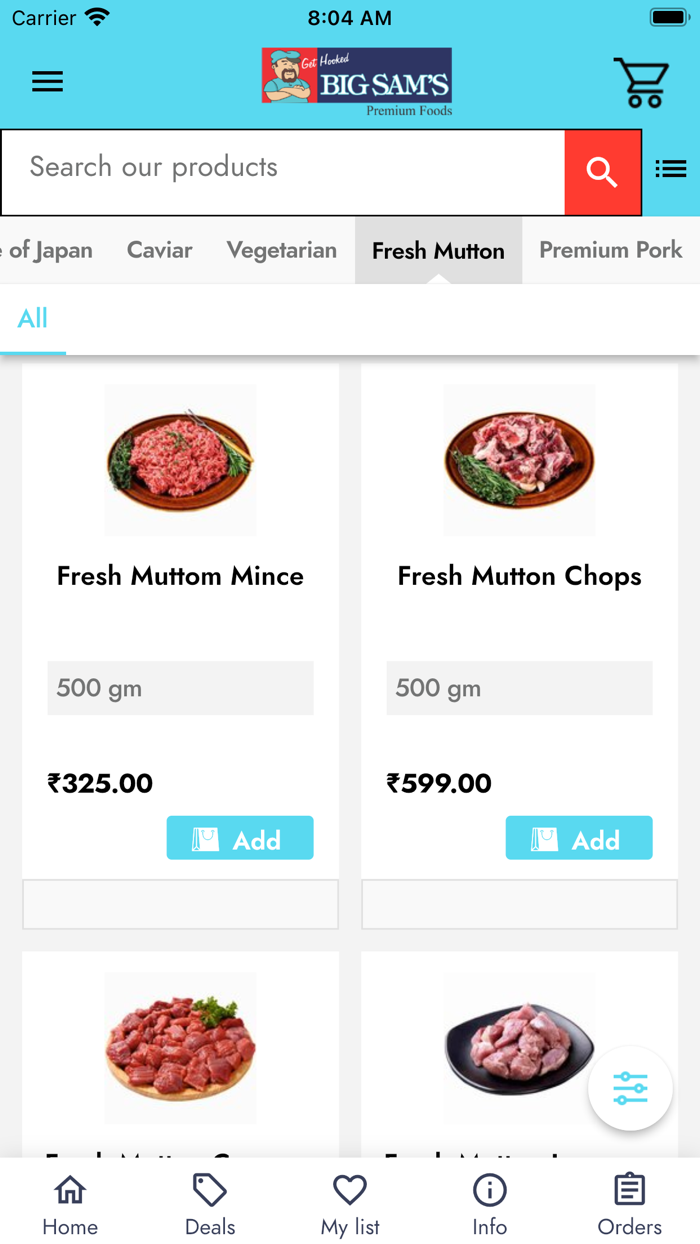Add Fresh Mutton Chops to cart

(579, 838)
